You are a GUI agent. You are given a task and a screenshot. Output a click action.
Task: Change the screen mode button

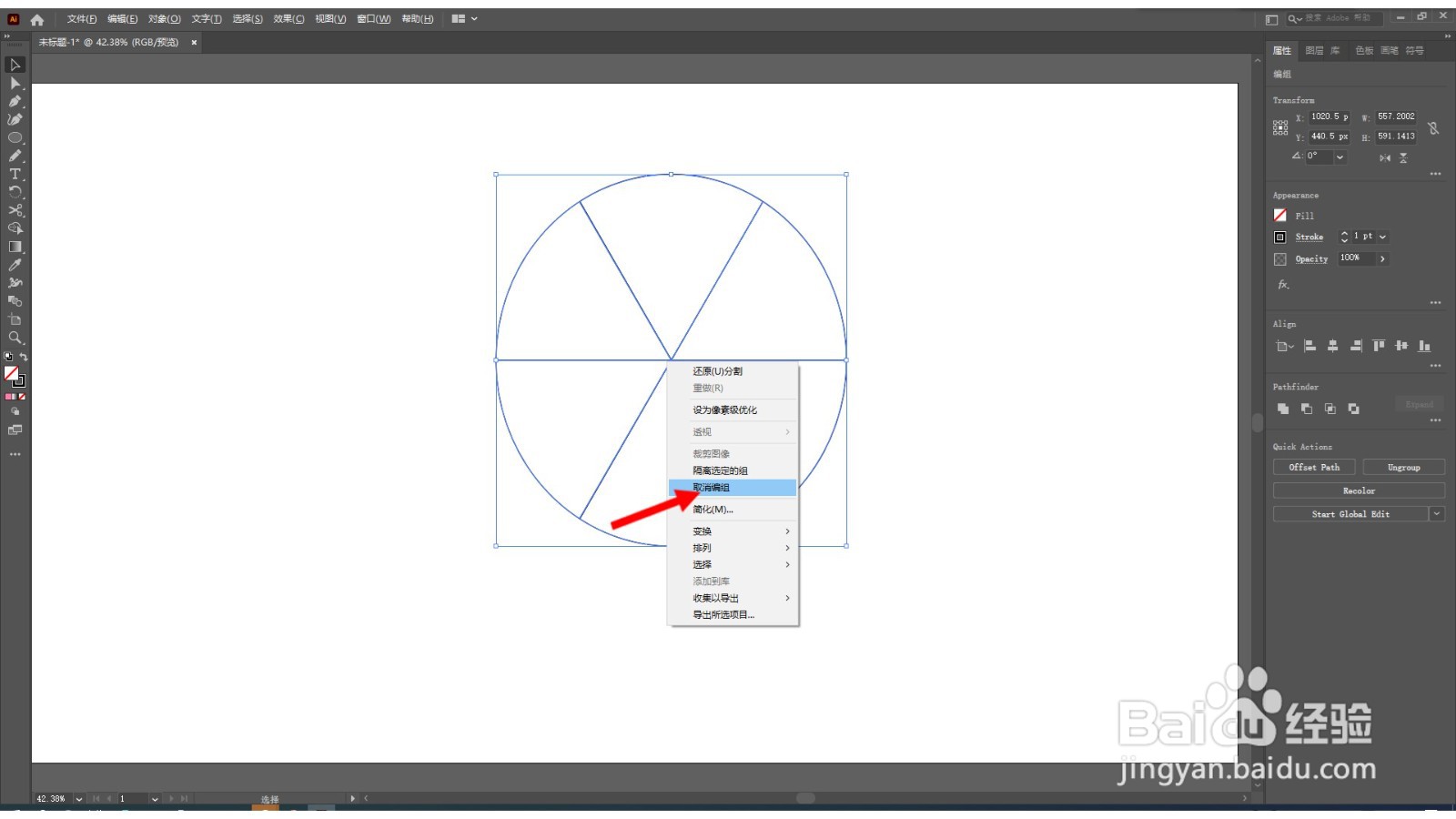(15, 430)
